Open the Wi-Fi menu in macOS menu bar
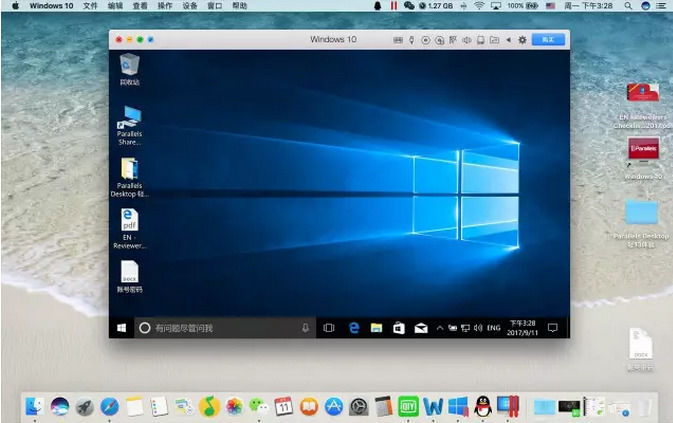The image size is (673, 423). (479, 6)
